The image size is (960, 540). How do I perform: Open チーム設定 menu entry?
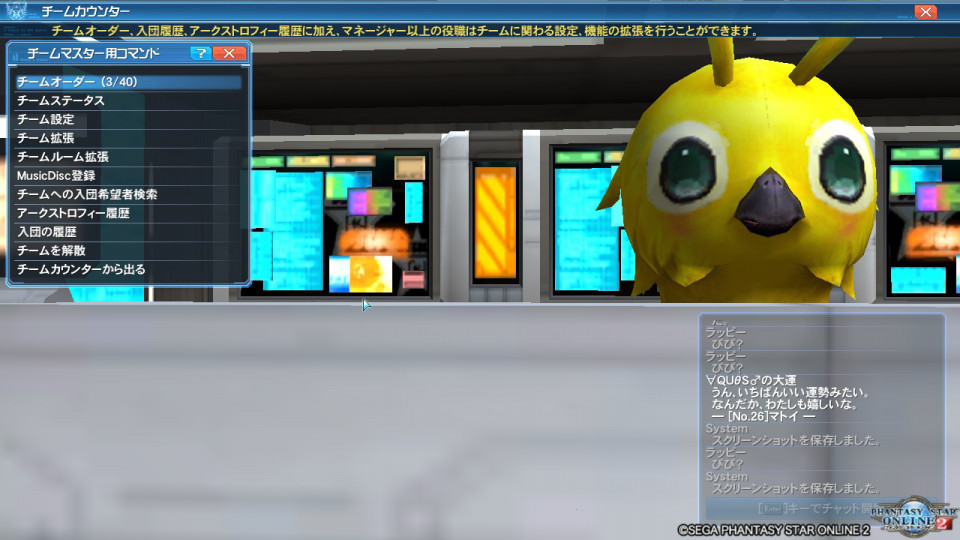[x=128, y=119]
